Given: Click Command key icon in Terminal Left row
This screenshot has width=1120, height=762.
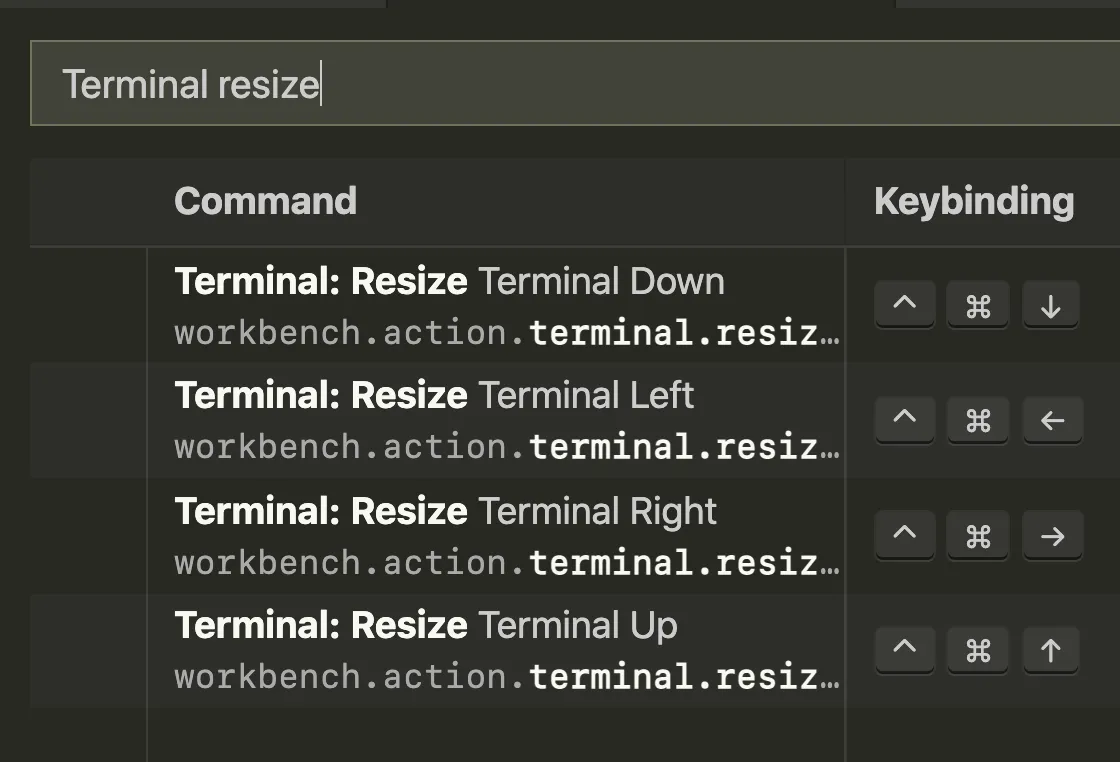Looking at the screenshot, I should 978,420.
